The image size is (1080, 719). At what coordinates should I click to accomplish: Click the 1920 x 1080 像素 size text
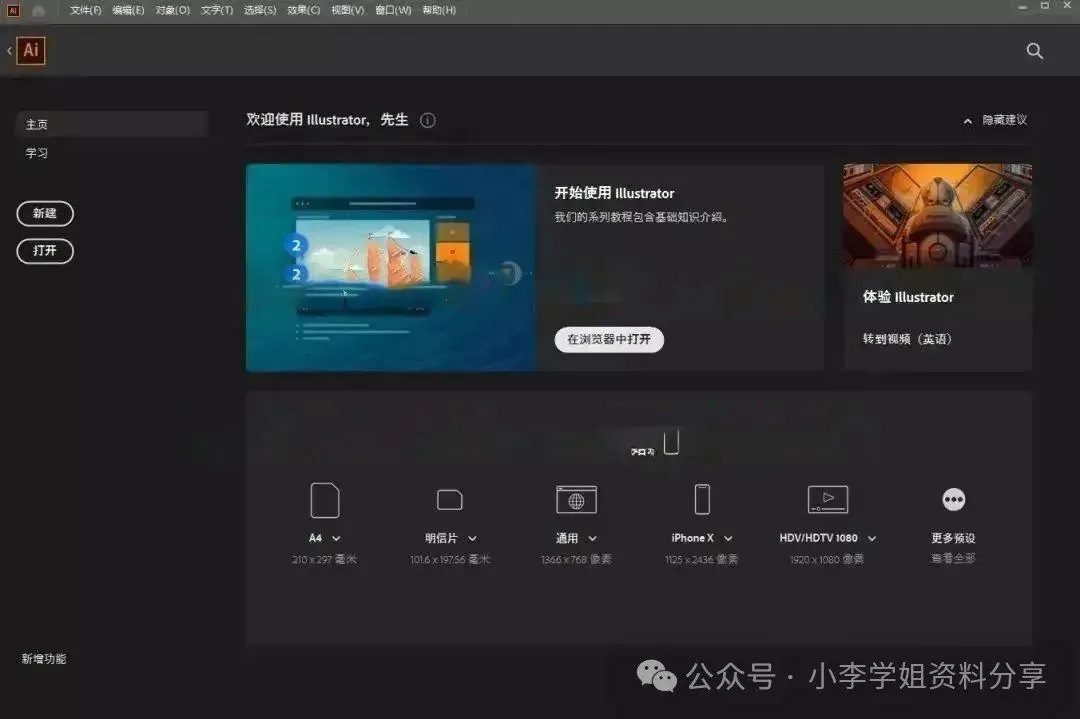point(827,559)
